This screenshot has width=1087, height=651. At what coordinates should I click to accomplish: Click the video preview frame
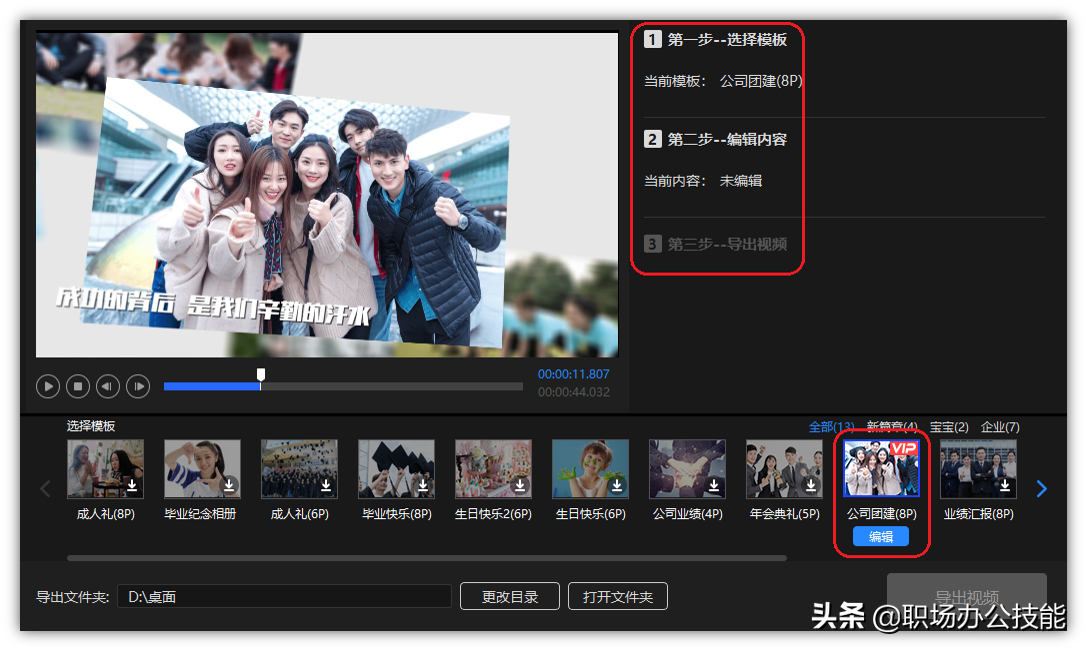[x=327, y=195]
